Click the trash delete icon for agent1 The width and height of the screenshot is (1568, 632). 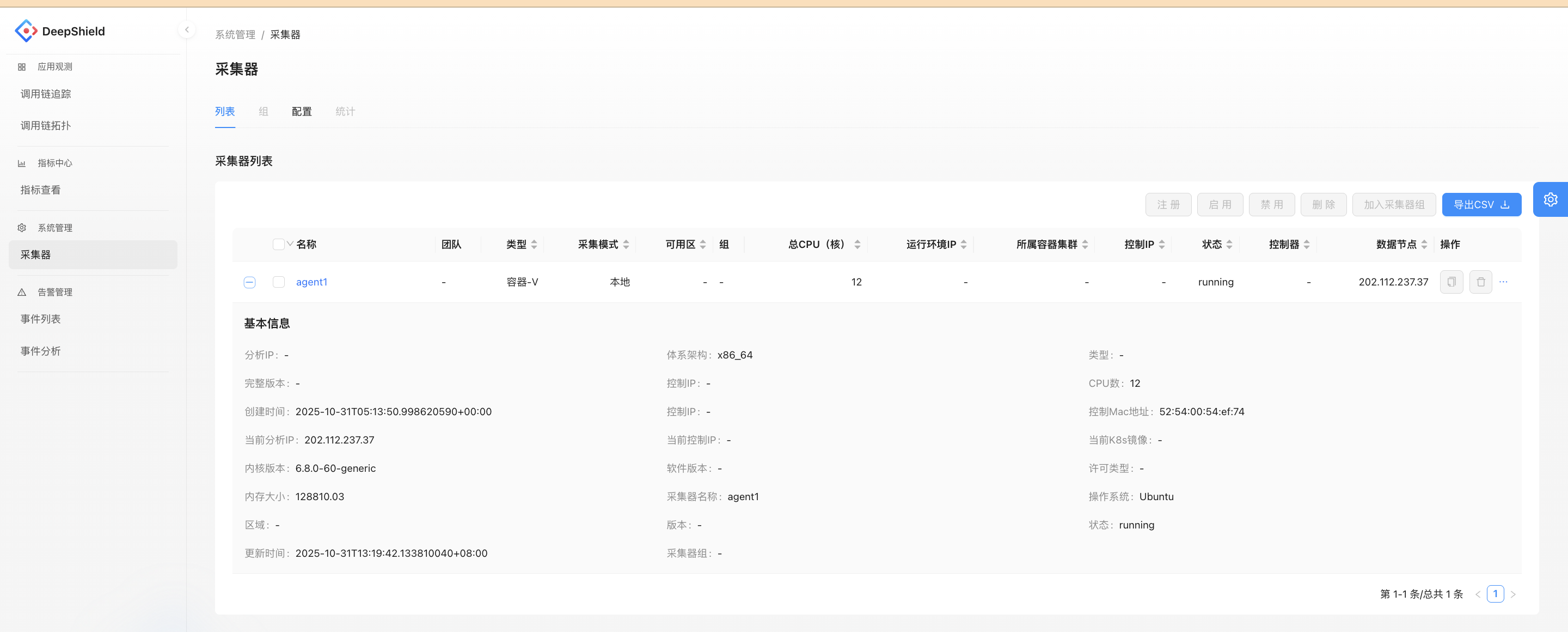(x=1481, y=282)
